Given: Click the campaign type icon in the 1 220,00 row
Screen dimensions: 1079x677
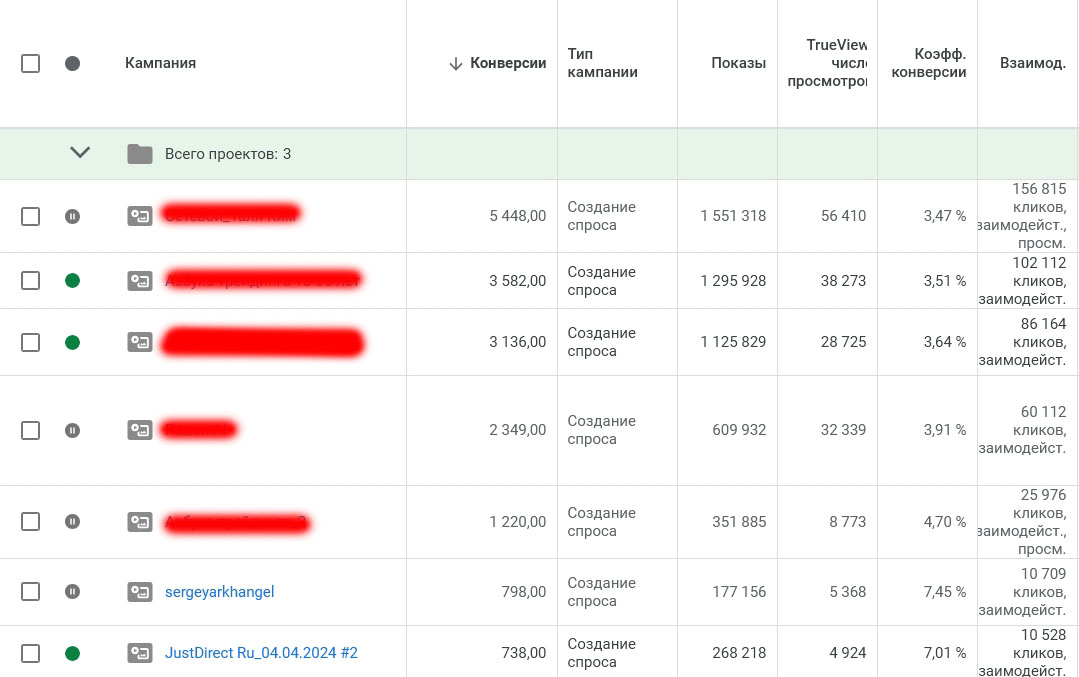Looking at the screenshot, I should (x=140, y=522).
